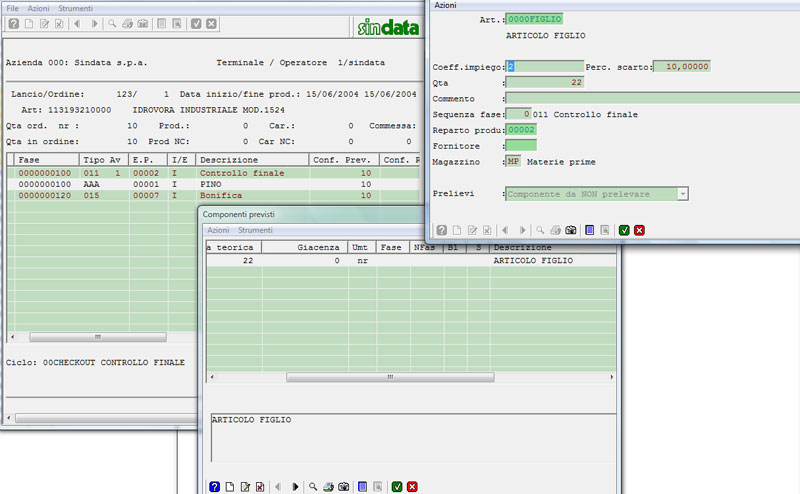This screenshot has height=494, width=800.
Task: Click the Perc. scarto field
Action: 682,66
